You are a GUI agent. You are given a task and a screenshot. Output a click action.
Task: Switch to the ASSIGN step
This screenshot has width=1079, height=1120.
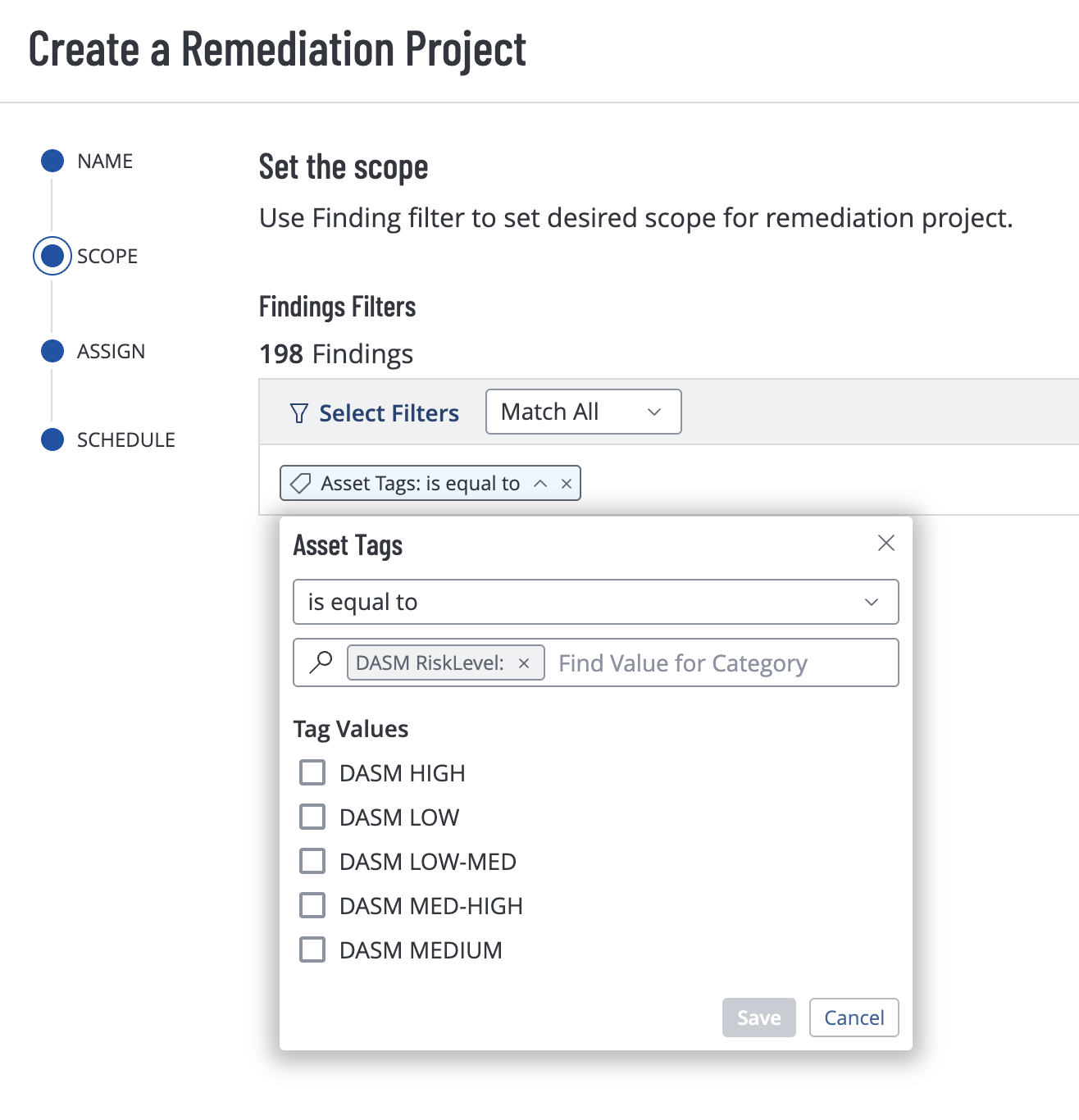52,351
